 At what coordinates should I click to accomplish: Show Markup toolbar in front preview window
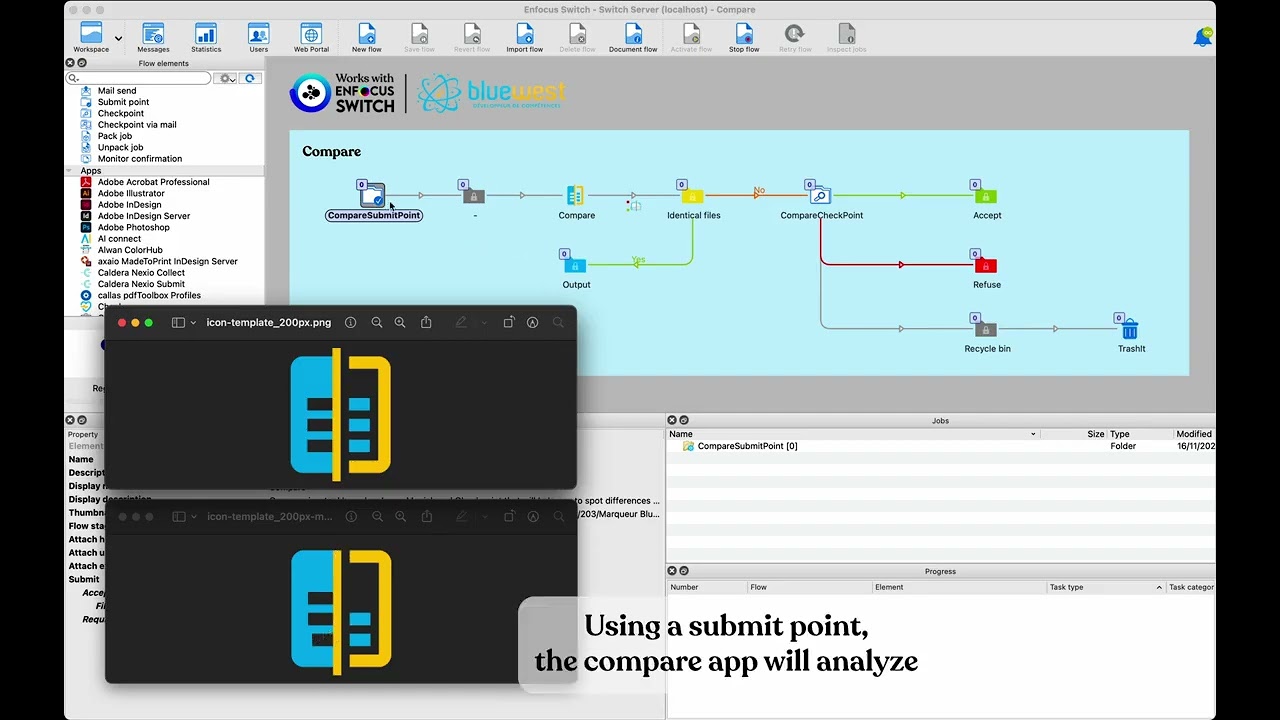click(532, 323)
